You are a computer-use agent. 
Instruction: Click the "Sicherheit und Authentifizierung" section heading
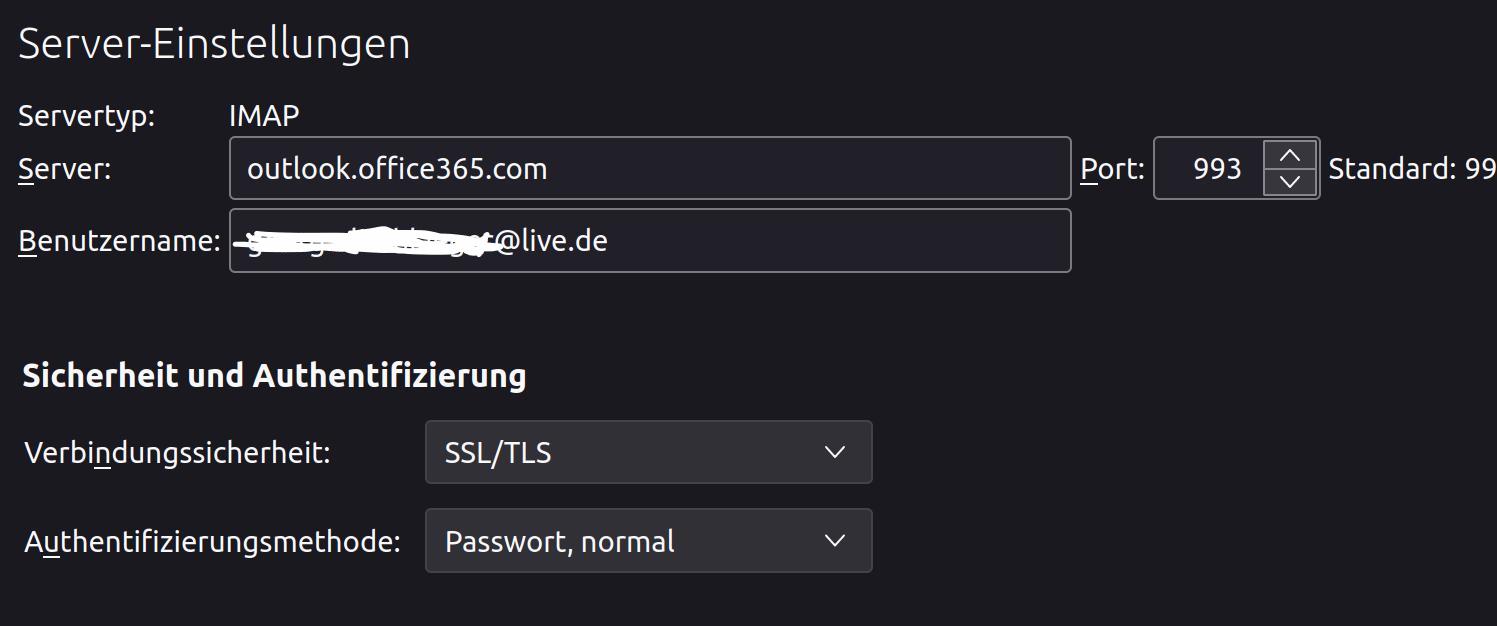click(274, 376)
